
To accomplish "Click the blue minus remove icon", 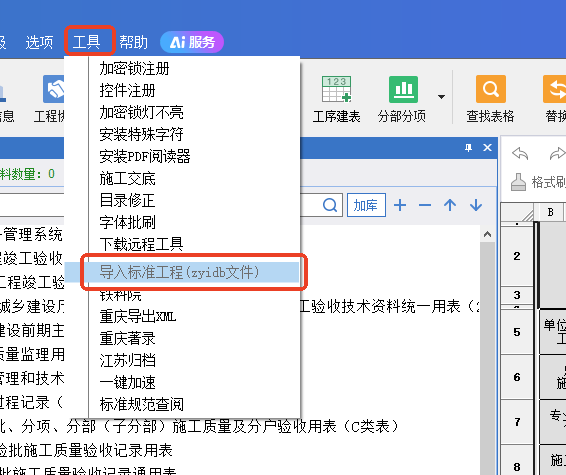I will point(425,205).
